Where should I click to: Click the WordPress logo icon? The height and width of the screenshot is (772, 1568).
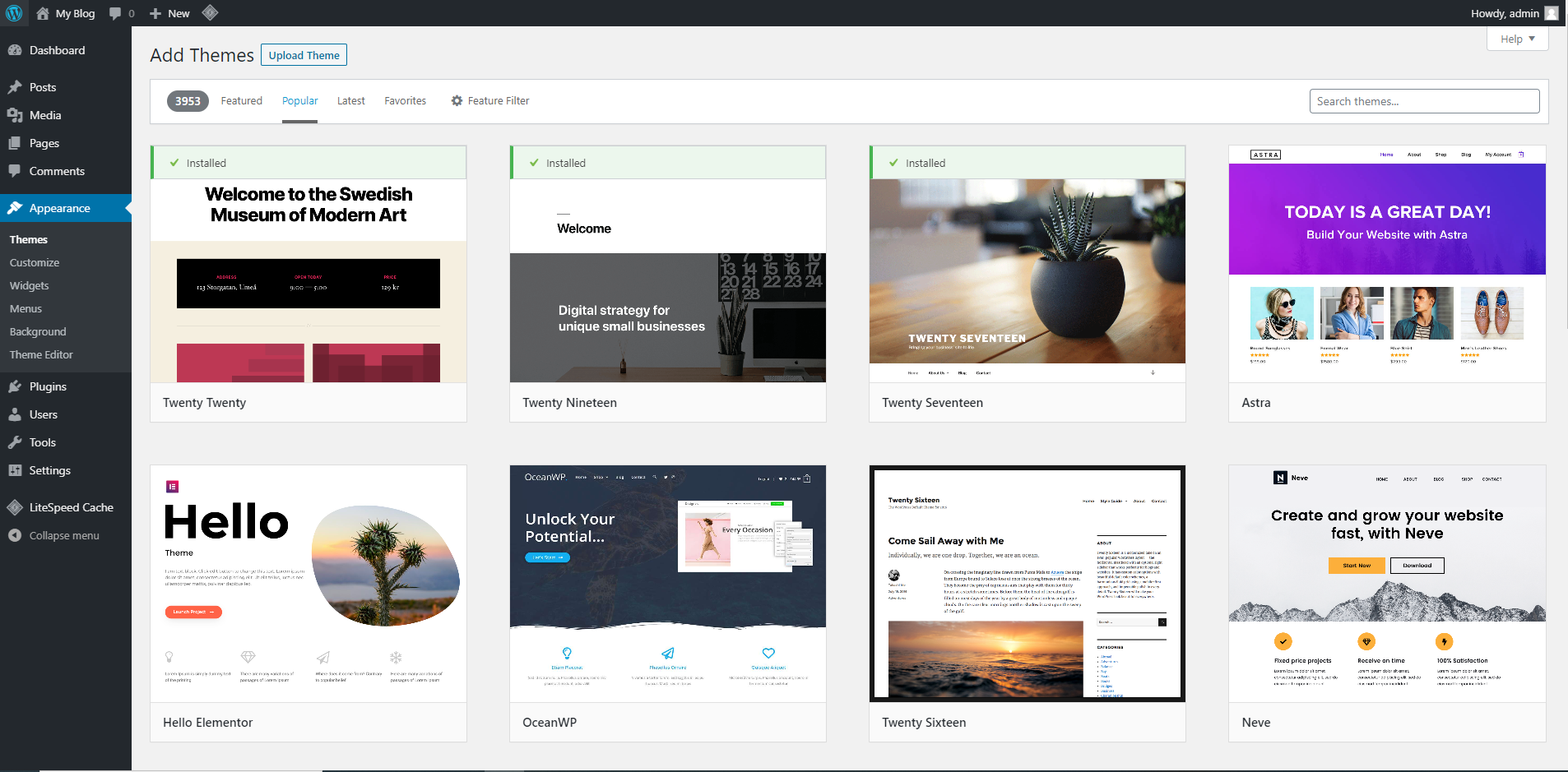14,13
